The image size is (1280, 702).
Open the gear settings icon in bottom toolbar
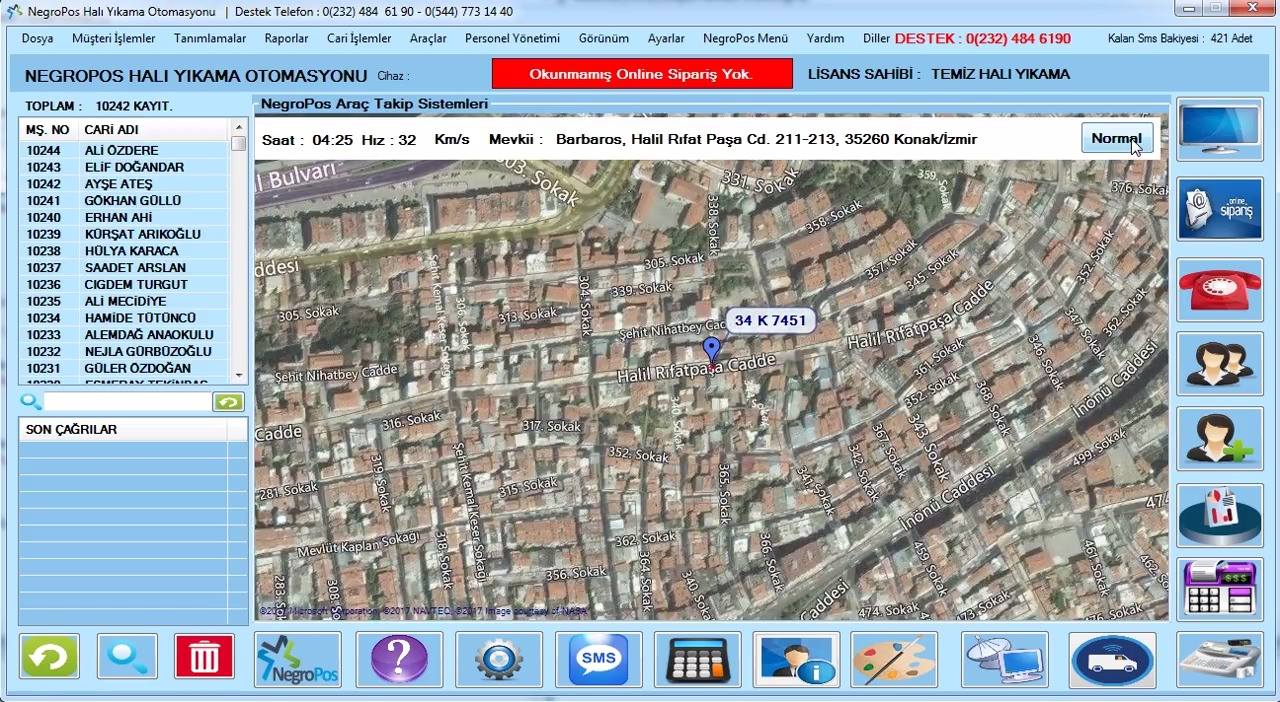[x=499, y=659]
